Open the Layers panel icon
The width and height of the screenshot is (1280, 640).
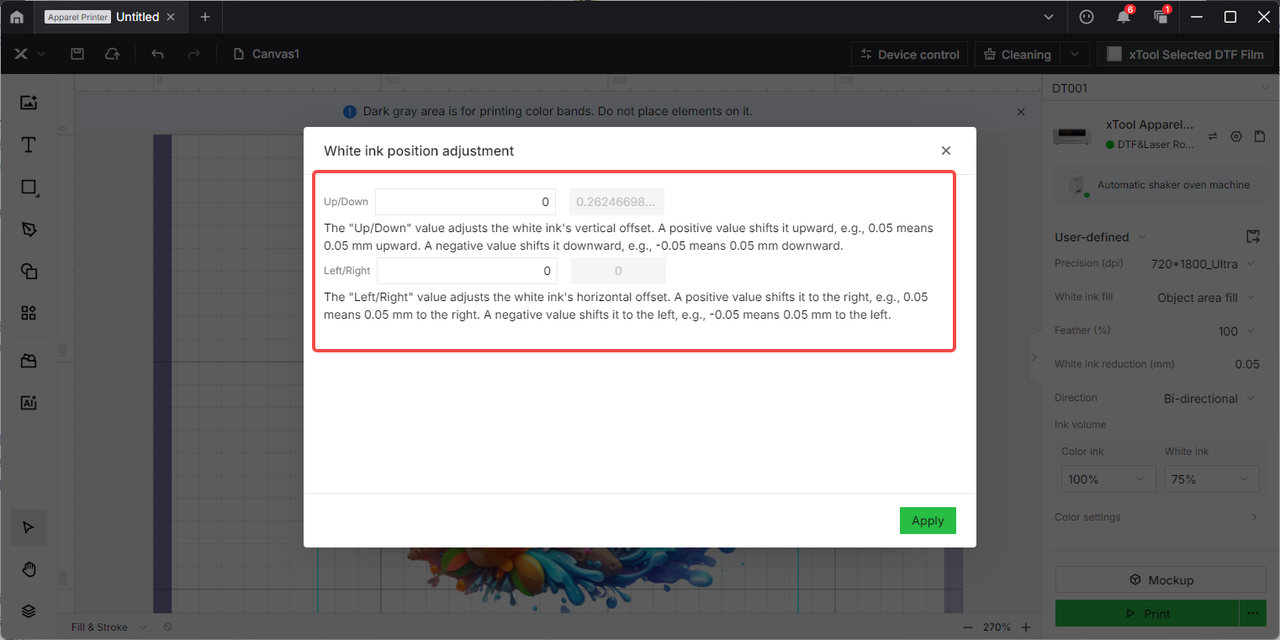(x=28, y=611)
